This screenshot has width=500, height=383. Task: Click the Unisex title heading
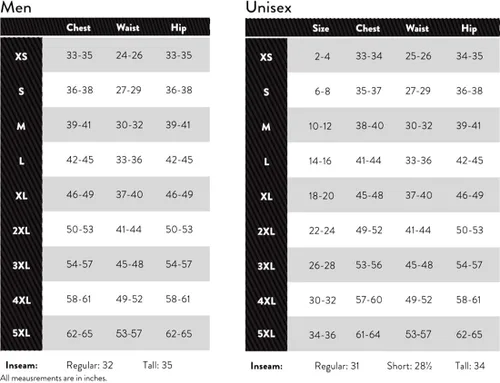pyautogui.click(x=269, y=7)
